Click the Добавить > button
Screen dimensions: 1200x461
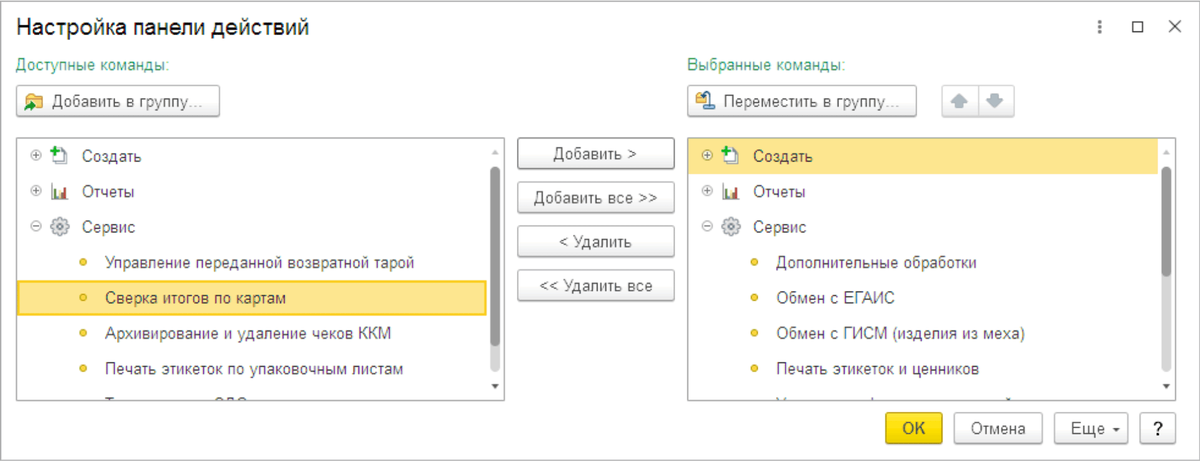click(596, 154)
